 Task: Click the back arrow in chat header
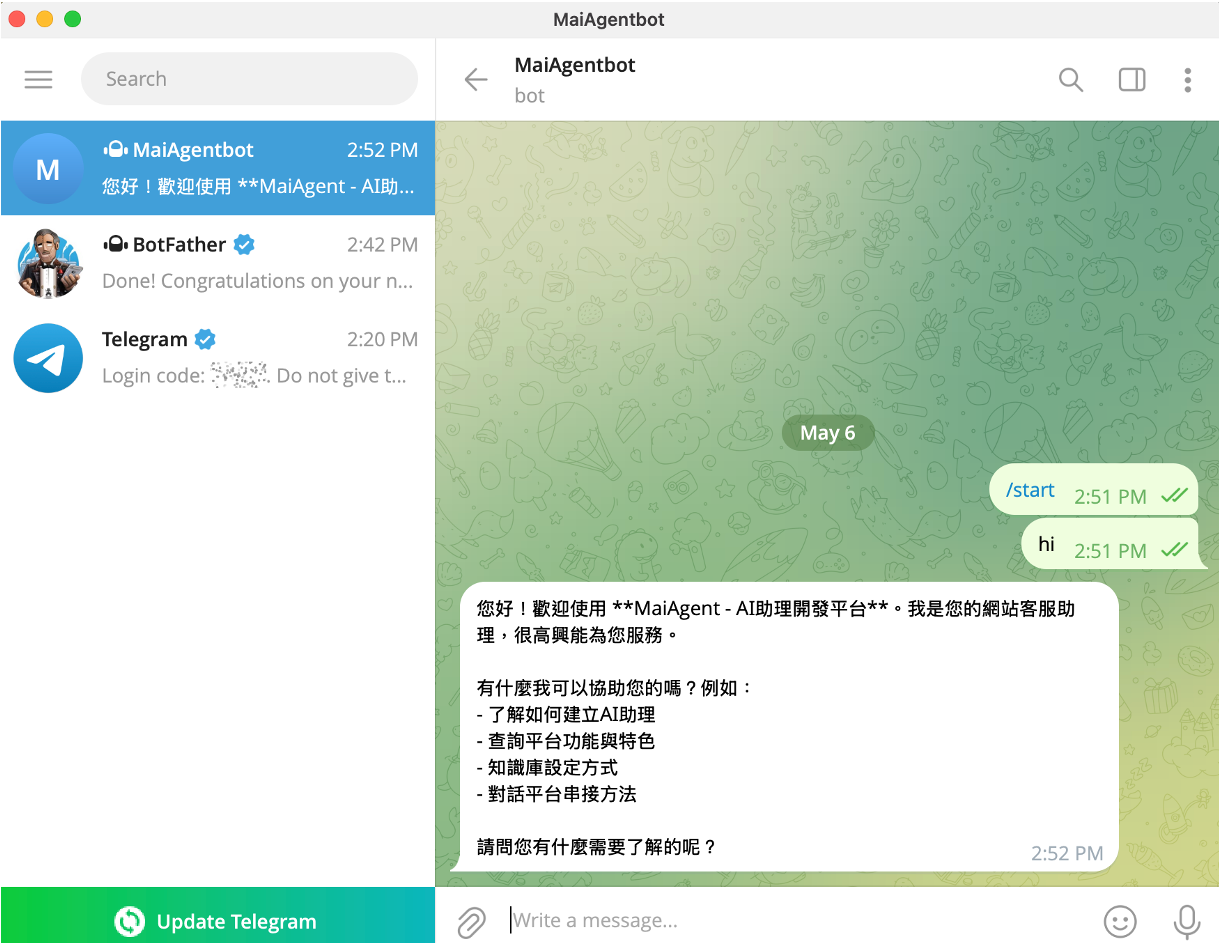(x=476, y=80)
